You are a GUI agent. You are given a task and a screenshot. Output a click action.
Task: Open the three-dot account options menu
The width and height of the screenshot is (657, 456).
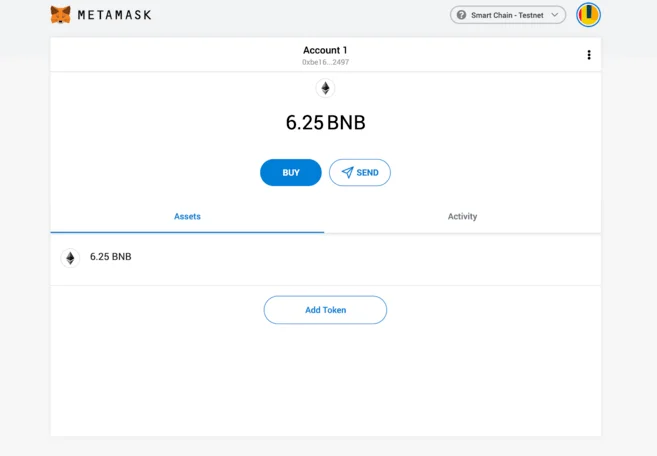pyautogui.click(x=589, y=55)
